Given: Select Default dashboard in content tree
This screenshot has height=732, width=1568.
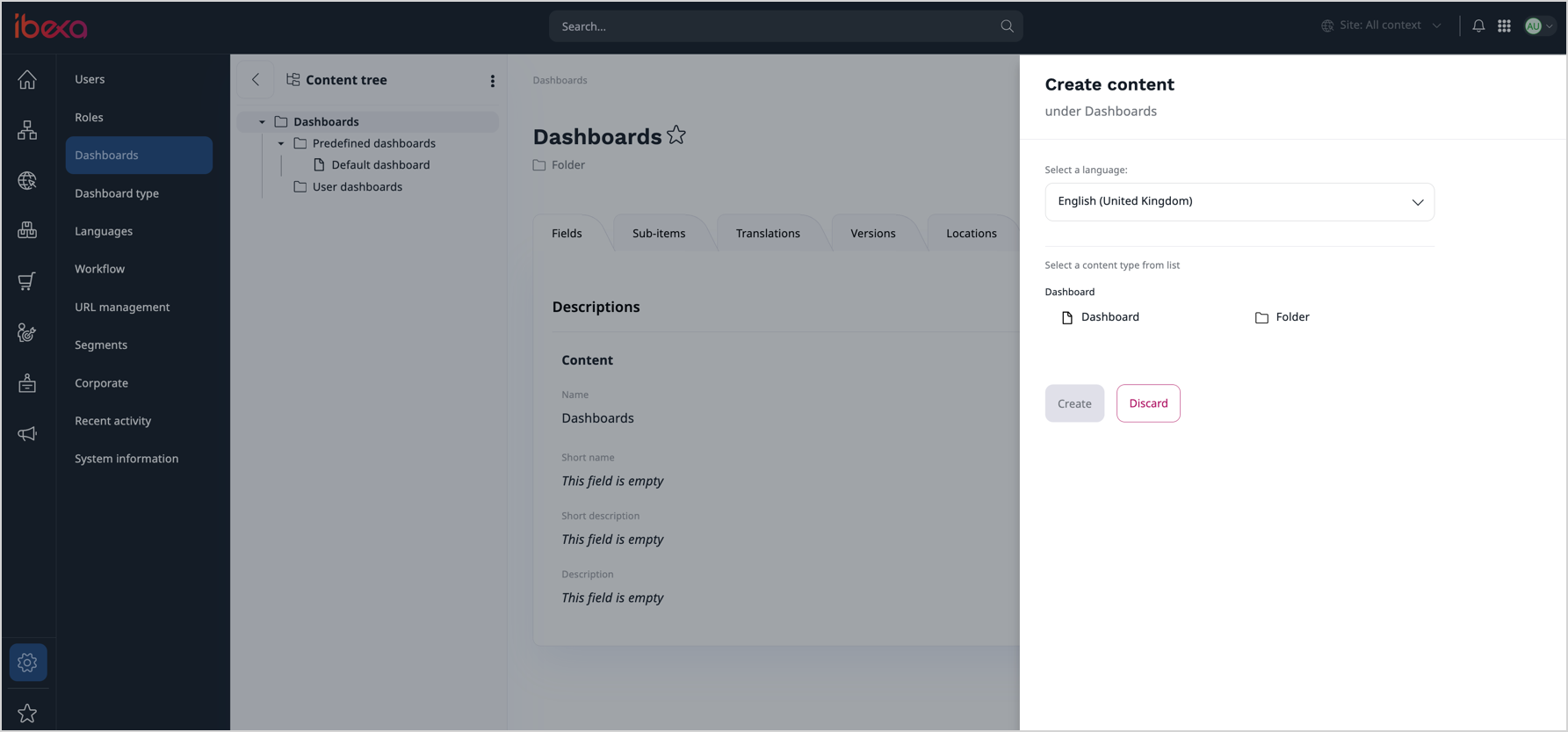Looking at the screenshot, I should [380, 165].
